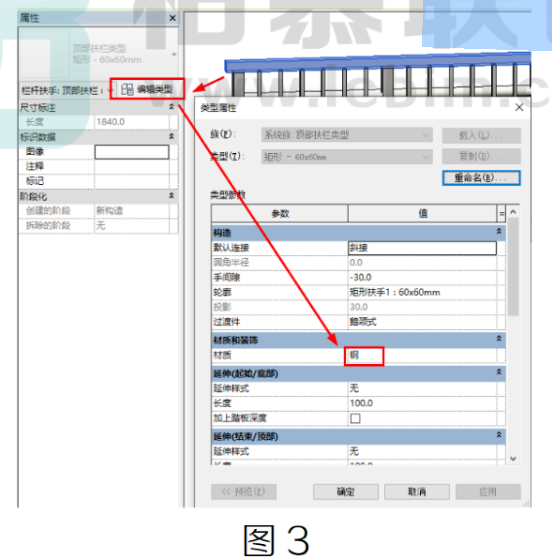Click the 新构造 phase value
This screenshot has height=560, width=552.
click(x=132, y=211)
